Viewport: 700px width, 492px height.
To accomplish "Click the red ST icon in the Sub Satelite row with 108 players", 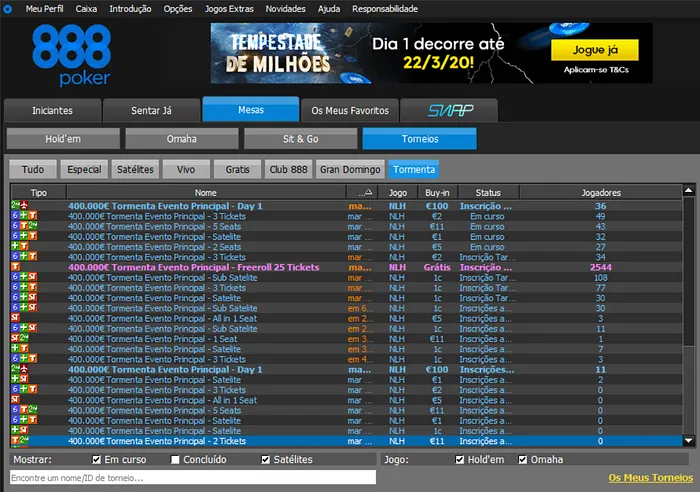I will pyautogui.click(x=33, y=277).
